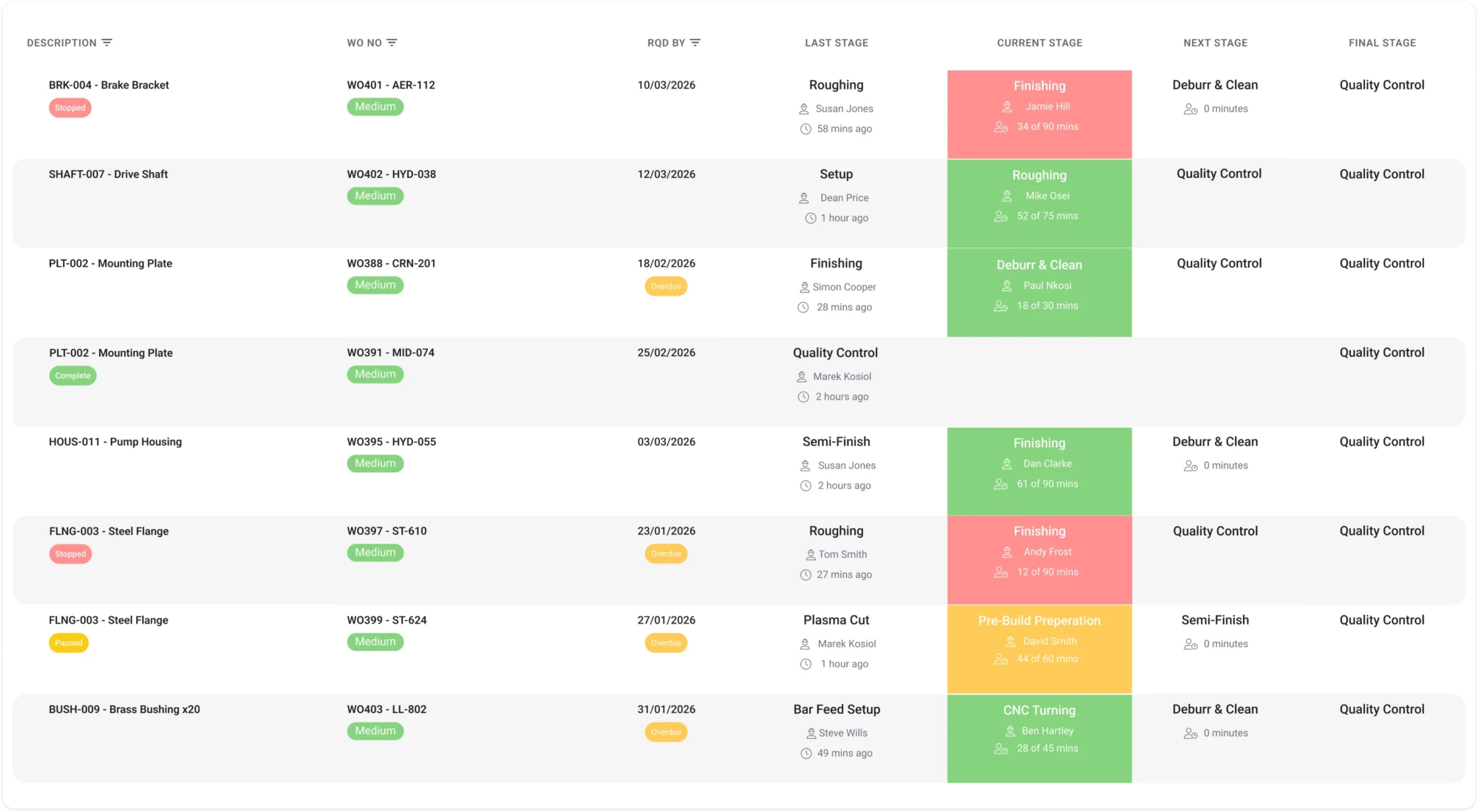This screenshot has width=1478, height=812.
Task: Click the Current Stage column header
Action: [1039, 43]
